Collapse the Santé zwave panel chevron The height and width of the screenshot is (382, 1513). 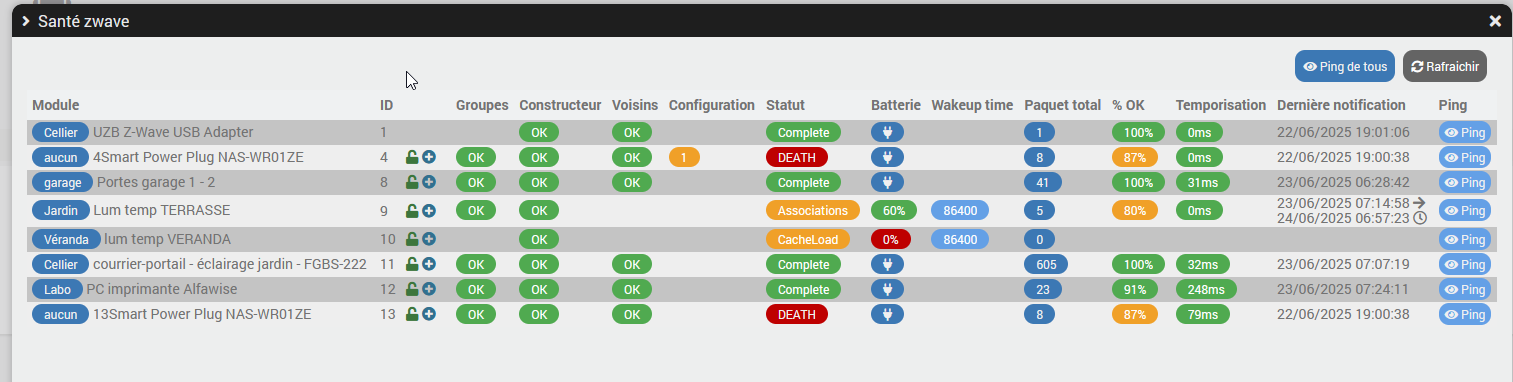click(x=26, y=20)
